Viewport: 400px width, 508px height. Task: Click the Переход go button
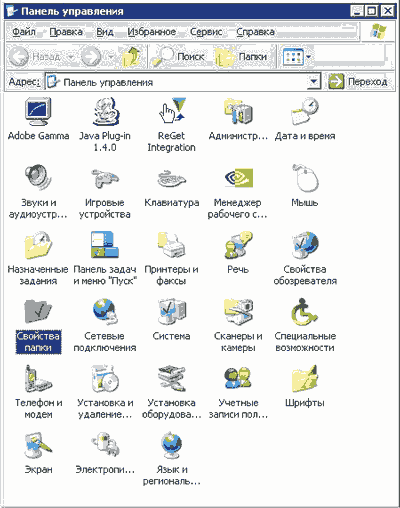(358, 82)
